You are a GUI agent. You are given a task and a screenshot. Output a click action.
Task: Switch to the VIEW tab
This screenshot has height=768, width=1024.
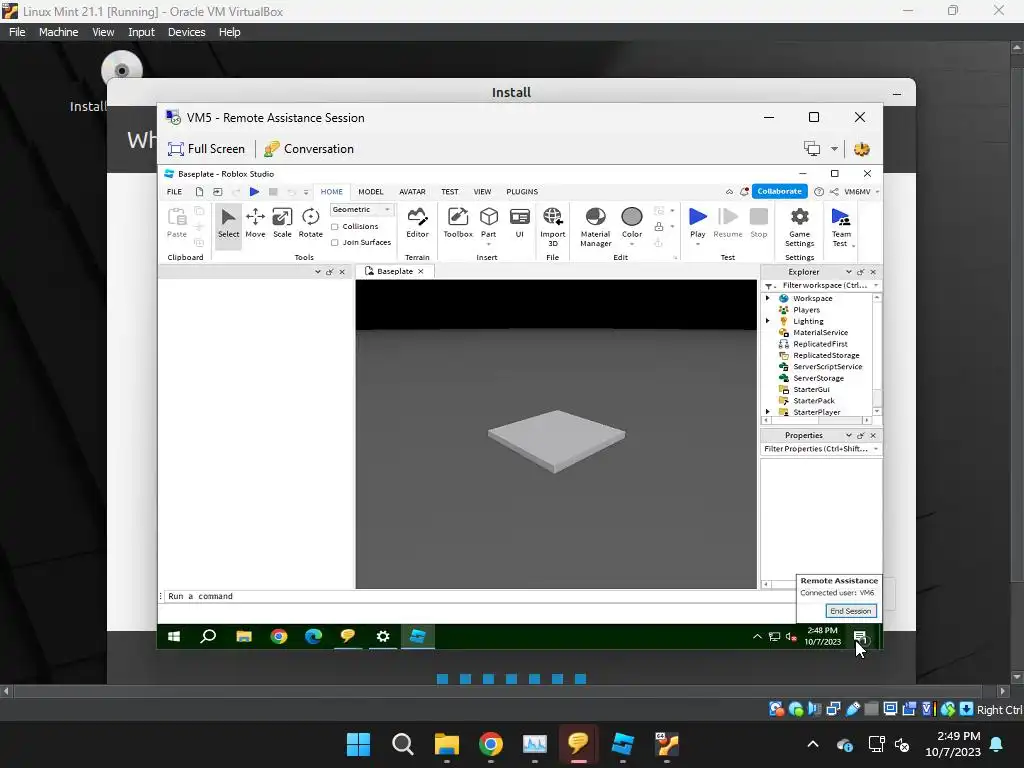click(x=482, y=191)
